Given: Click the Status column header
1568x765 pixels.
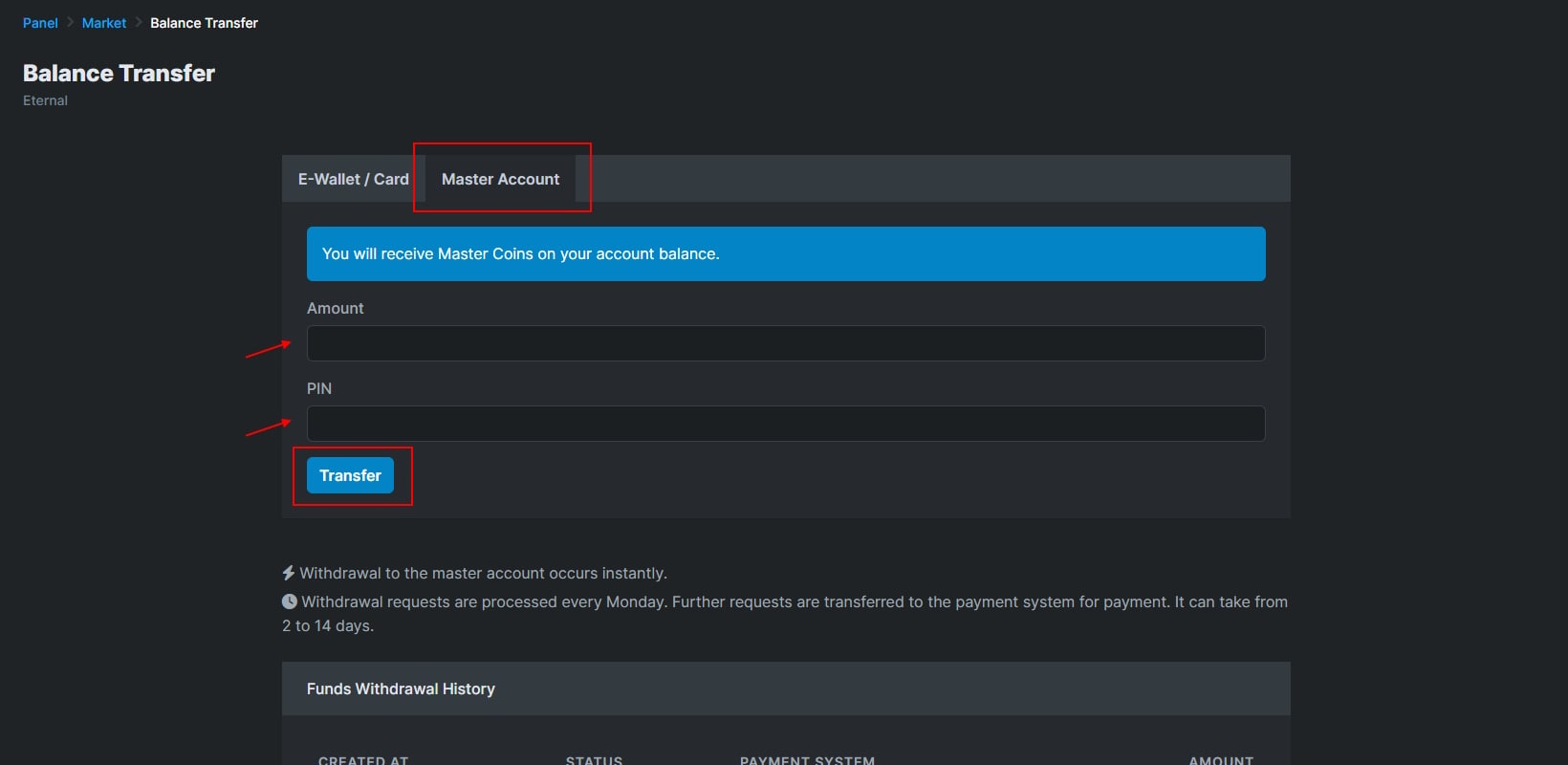Looking at the screenshot, I should (x=594, y=760).
